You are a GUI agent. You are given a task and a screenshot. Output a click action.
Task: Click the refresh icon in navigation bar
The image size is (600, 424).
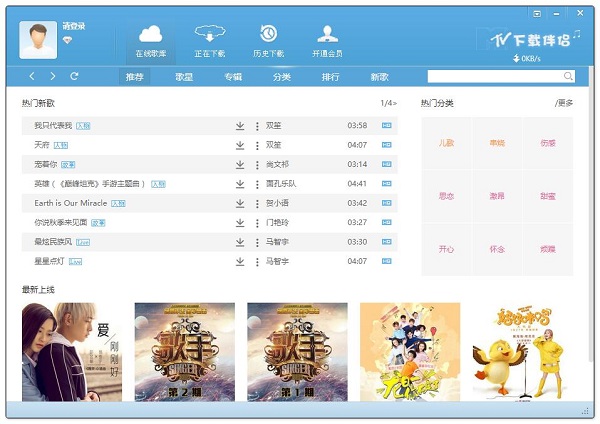(x=74, y=76)
